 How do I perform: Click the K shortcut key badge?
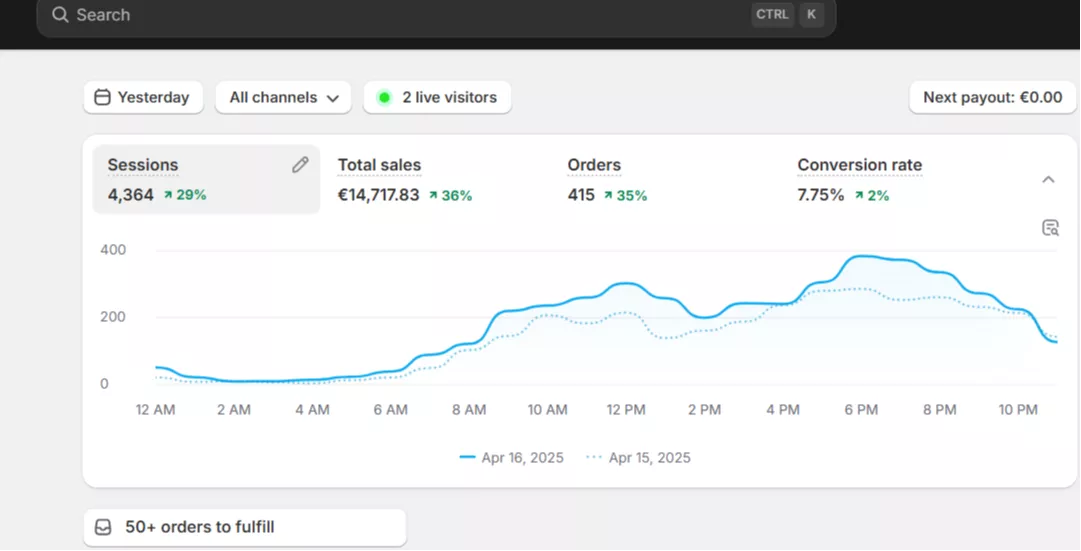tap(811, 15)
